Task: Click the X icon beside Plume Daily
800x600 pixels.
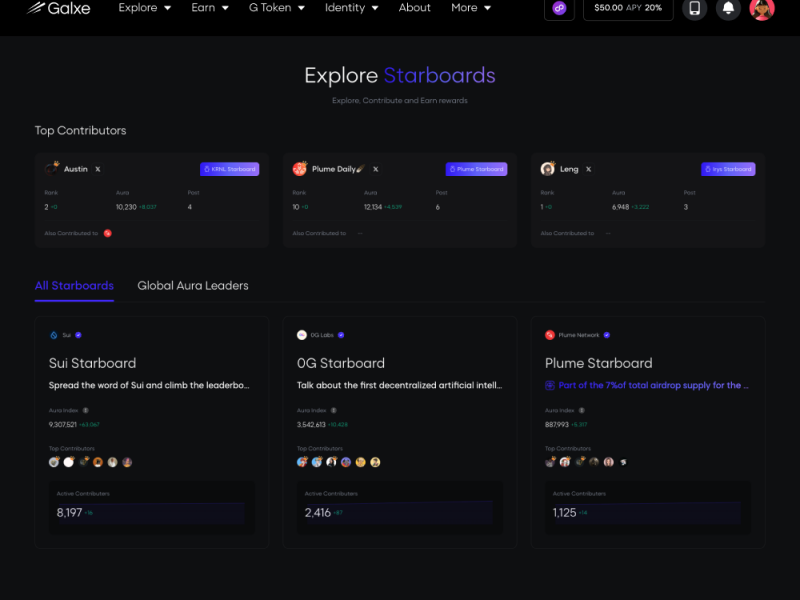Action: point(376,169)
